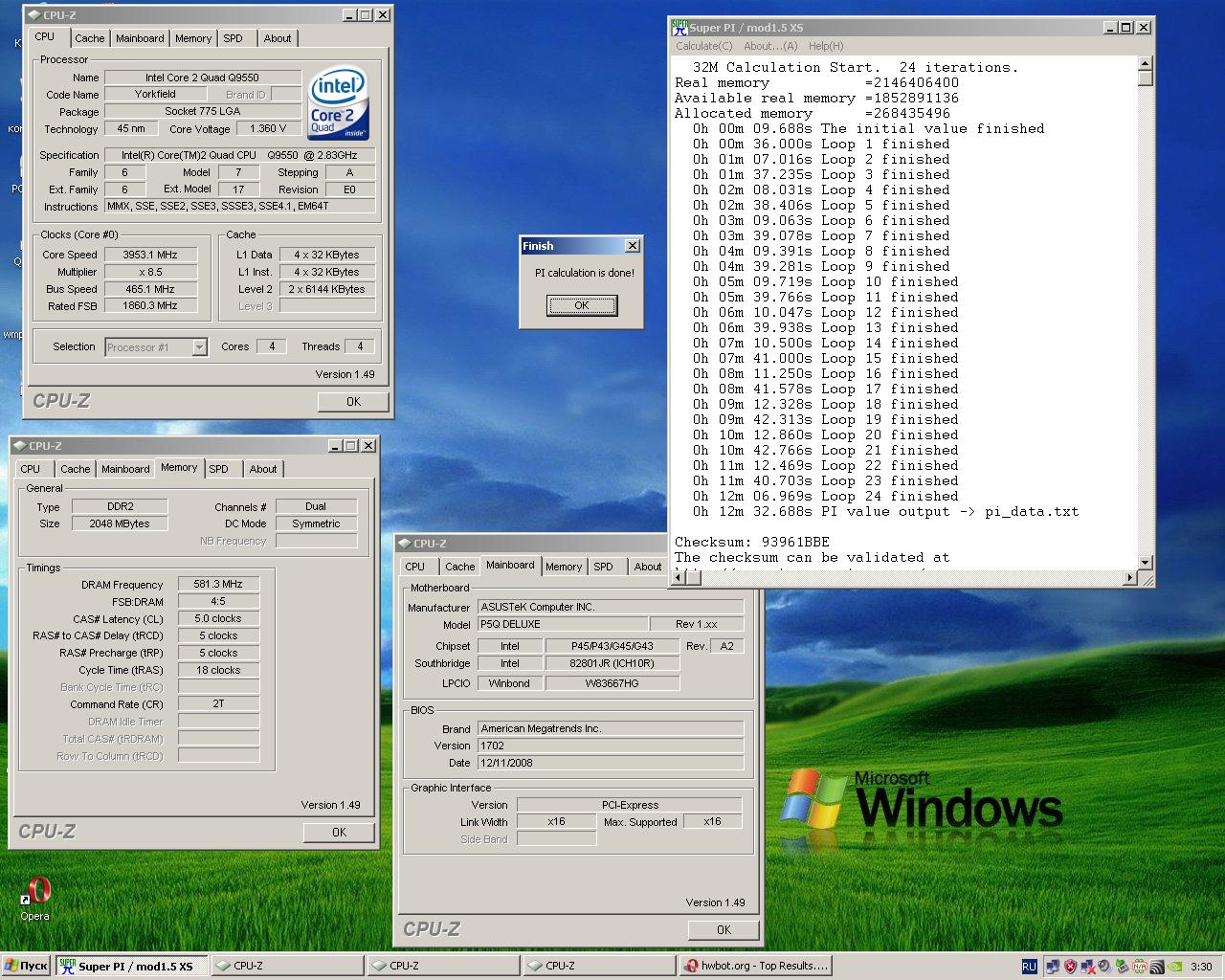Viewport: 1225px width, 980px height.
Task: Confirm OK in PI calculation done dialog
Action: tap(582, 305)
